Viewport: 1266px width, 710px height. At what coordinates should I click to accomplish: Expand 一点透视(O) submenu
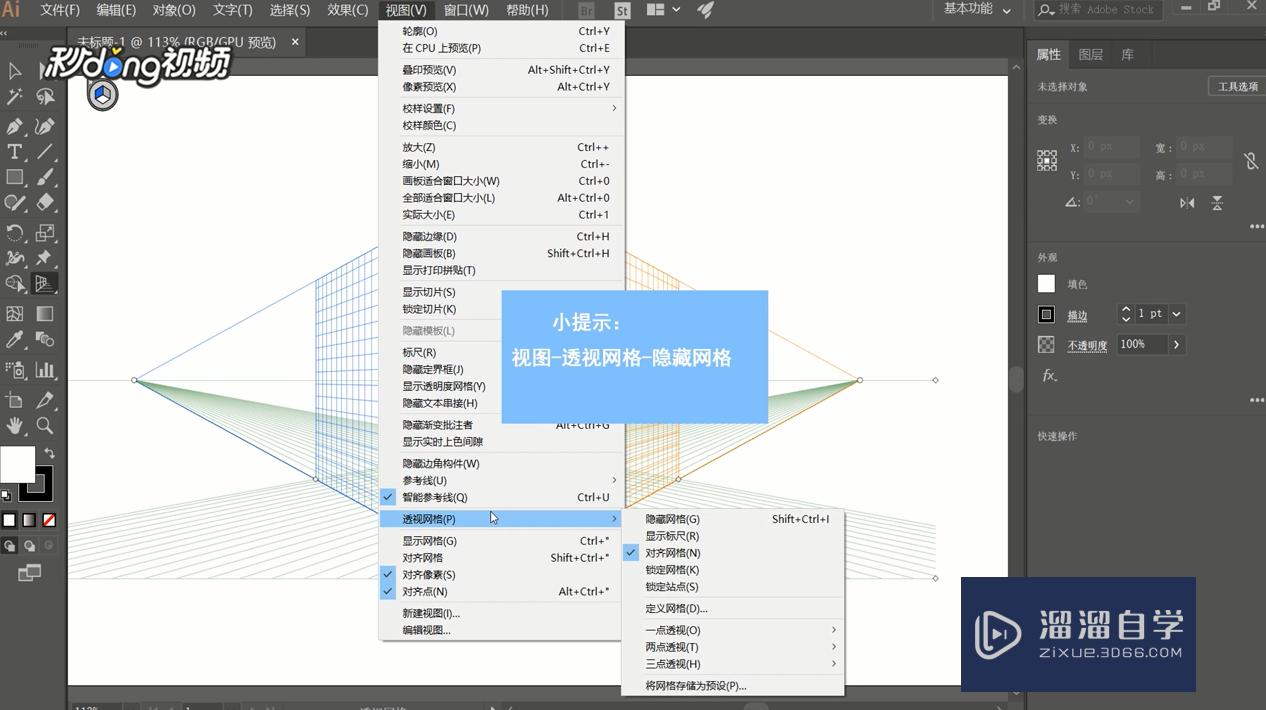click(733, 630)
